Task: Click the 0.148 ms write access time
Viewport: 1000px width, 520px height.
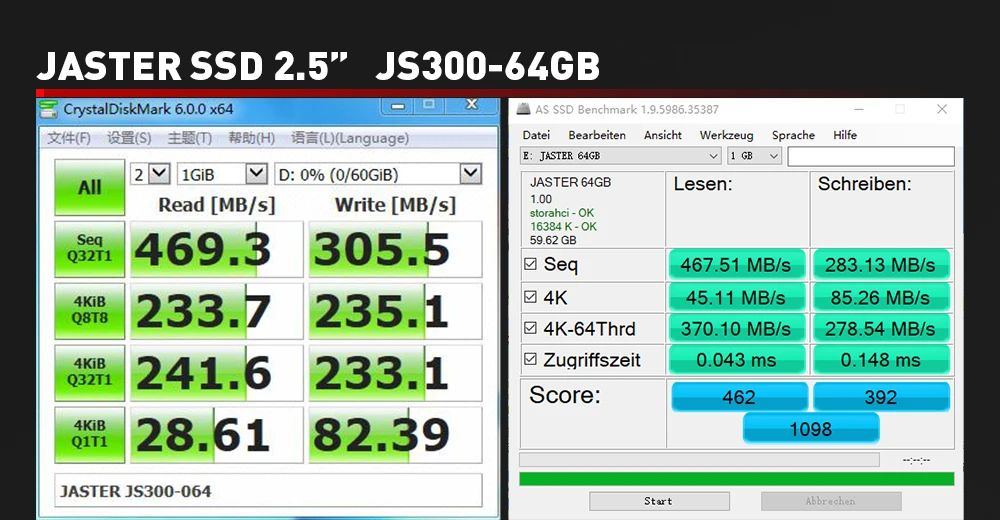Action: pyautogui.click(x=881, y=360)
